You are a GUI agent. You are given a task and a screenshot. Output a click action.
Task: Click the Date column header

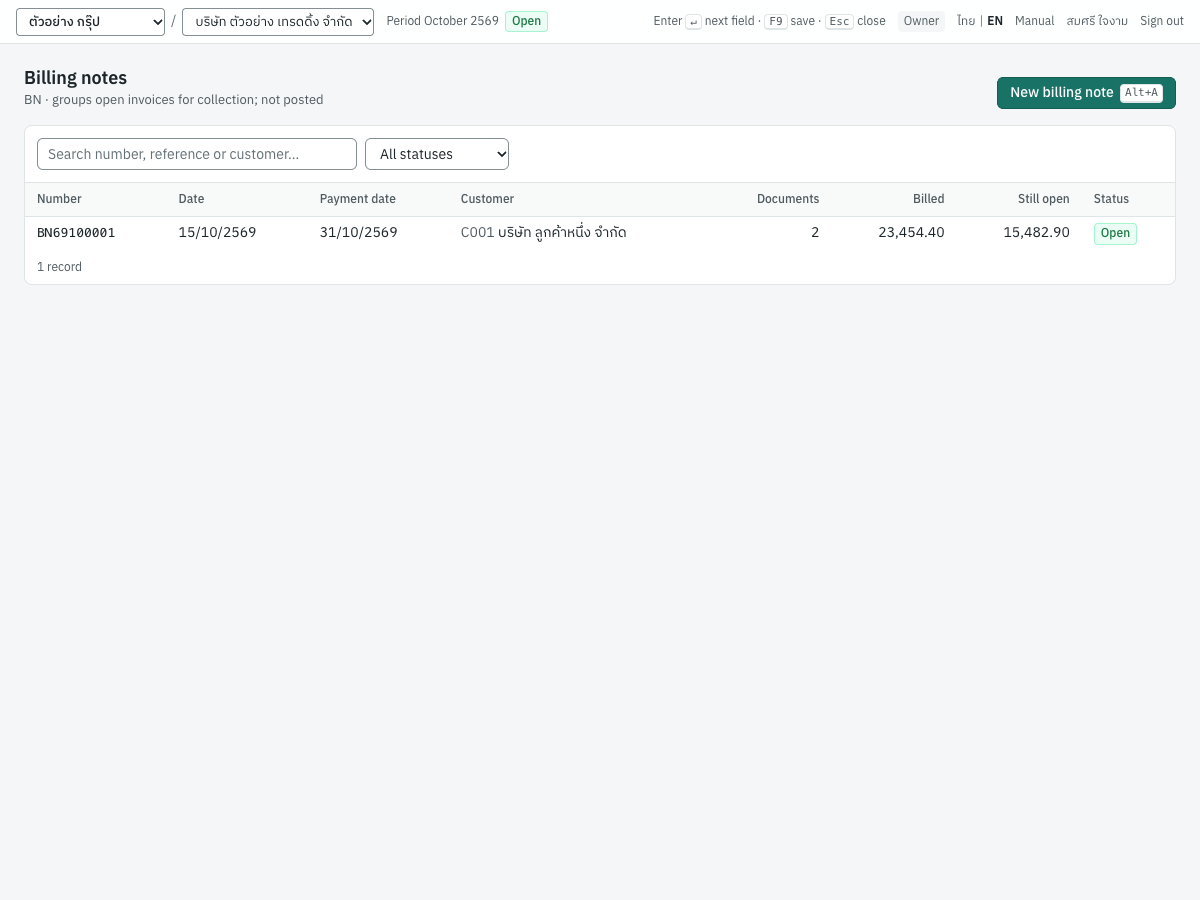click(x=191, y=199)
